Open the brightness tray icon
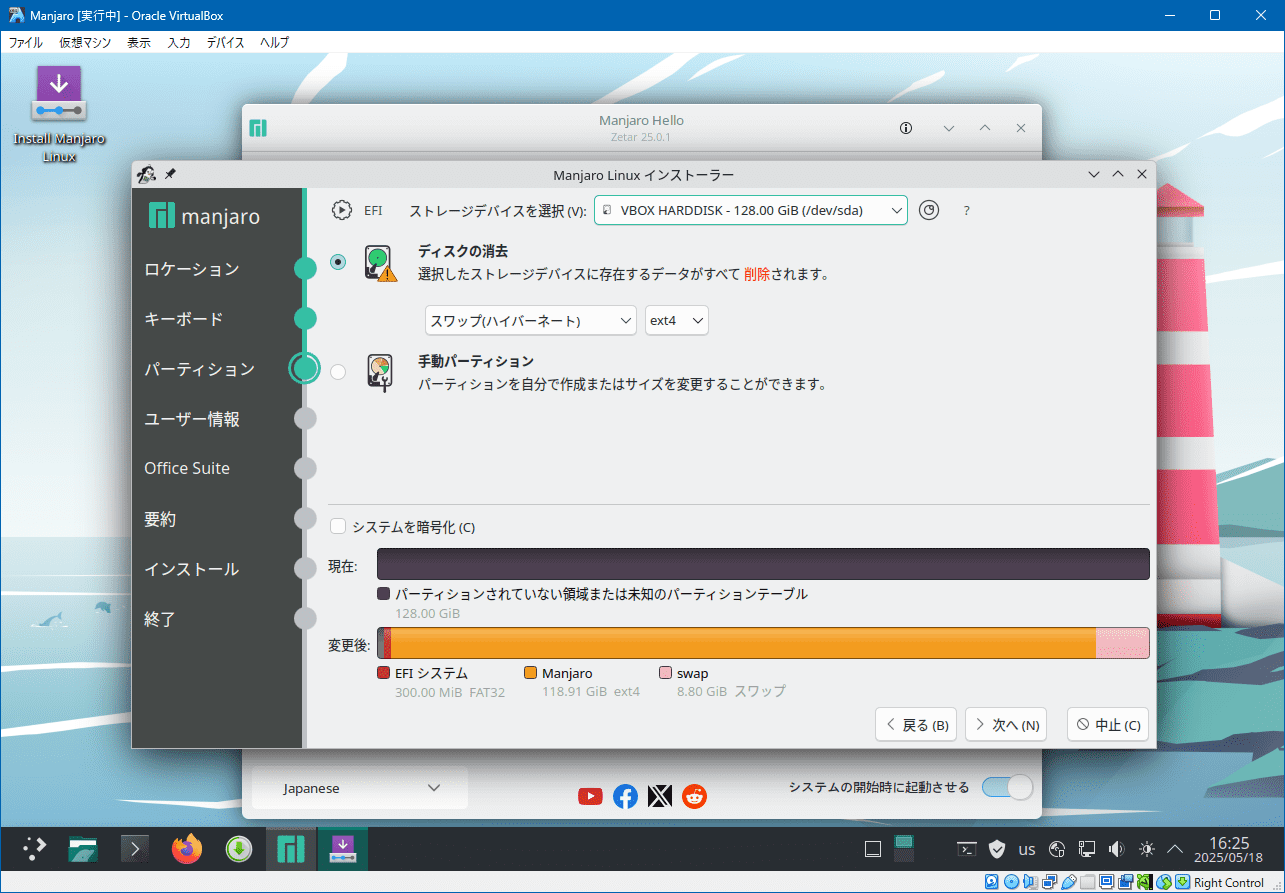The width and height of the screenshot is (1285, 893). coord(1147,849)
